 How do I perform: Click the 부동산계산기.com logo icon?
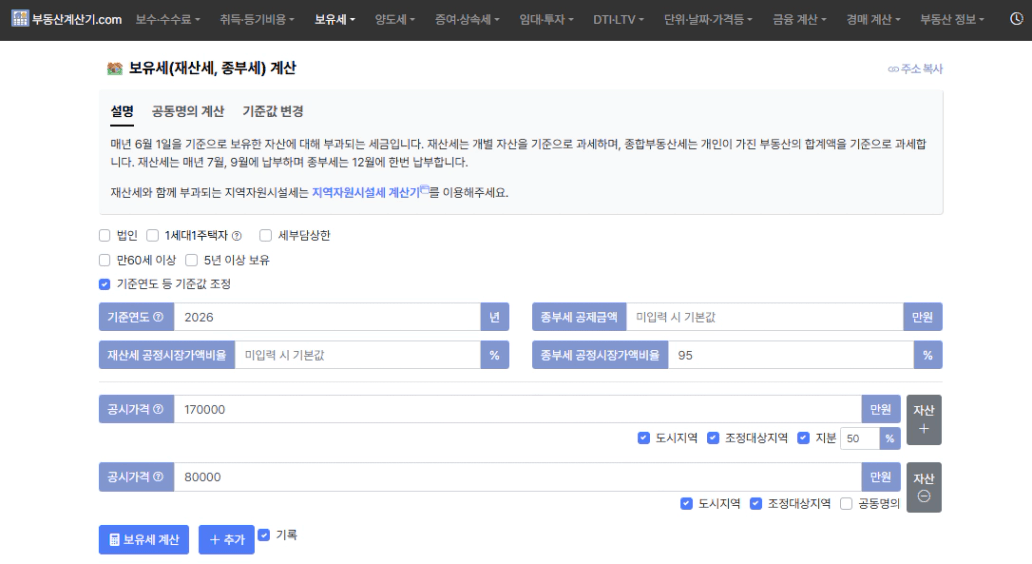[20, 20]
